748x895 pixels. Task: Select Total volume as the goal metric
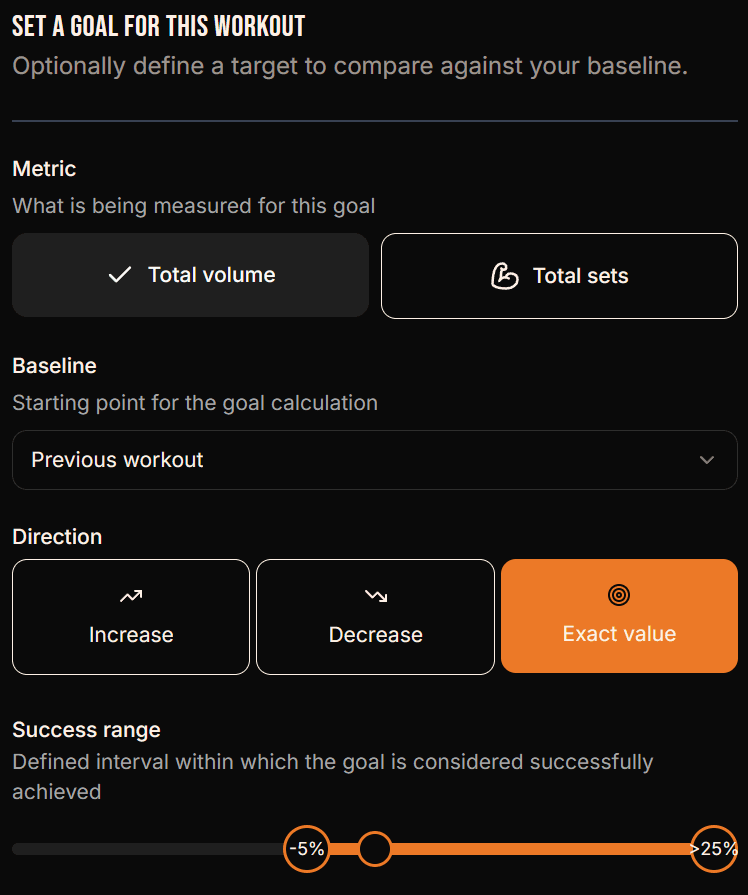point(190,275)
